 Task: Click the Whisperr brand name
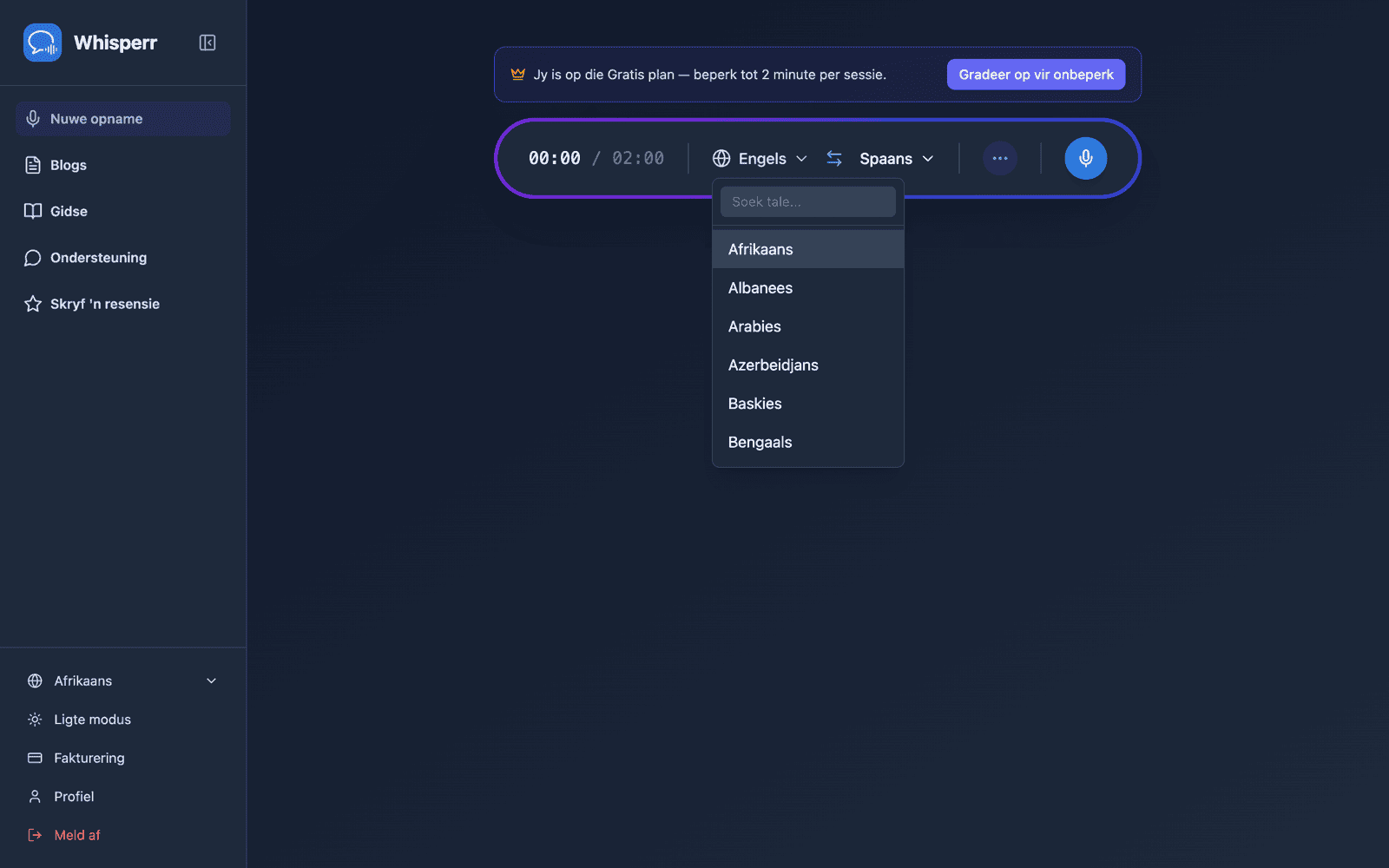click(x=115, y=43)
